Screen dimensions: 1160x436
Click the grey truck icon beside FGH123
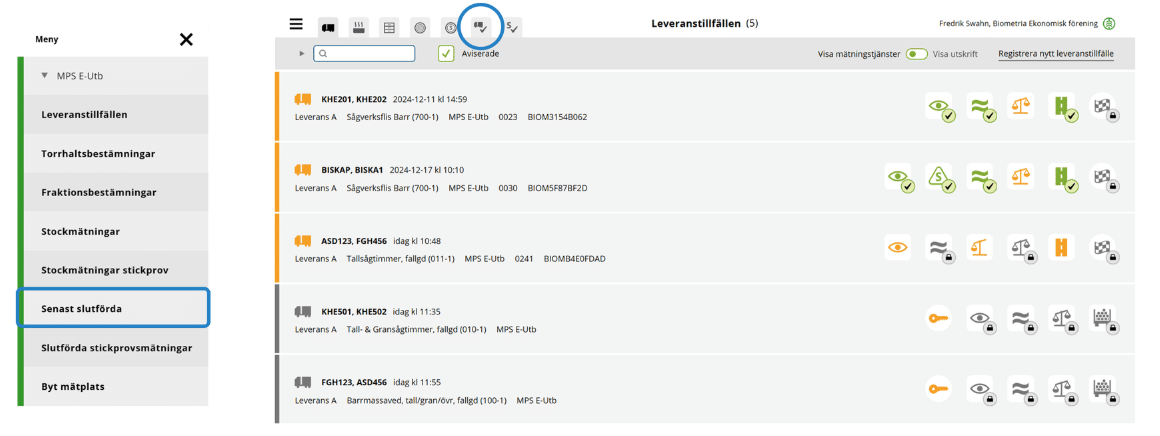point(302,382)
